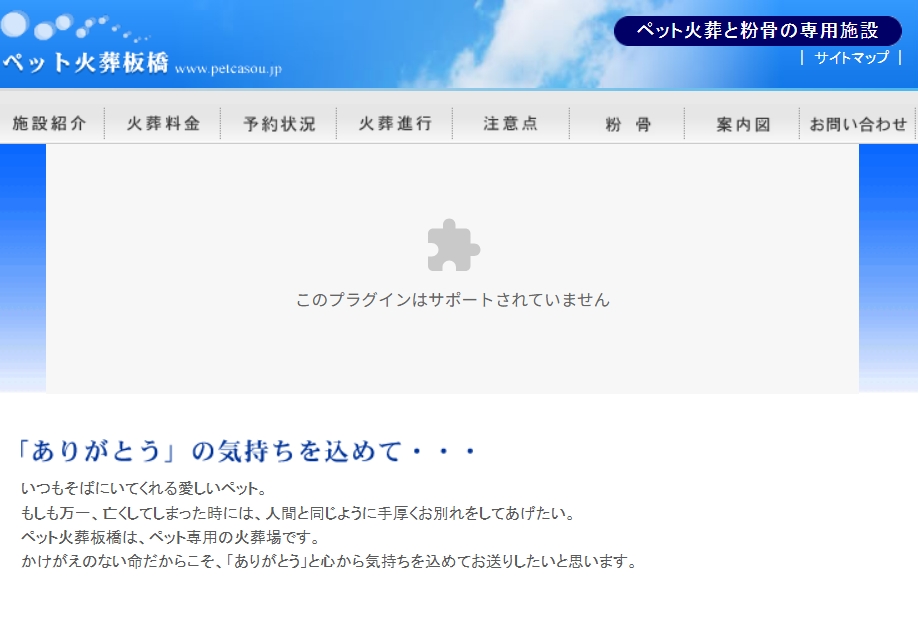918x631 pixels.
Task: Click the www.petcasou.jp URL text
Action: tap(228, 69)
